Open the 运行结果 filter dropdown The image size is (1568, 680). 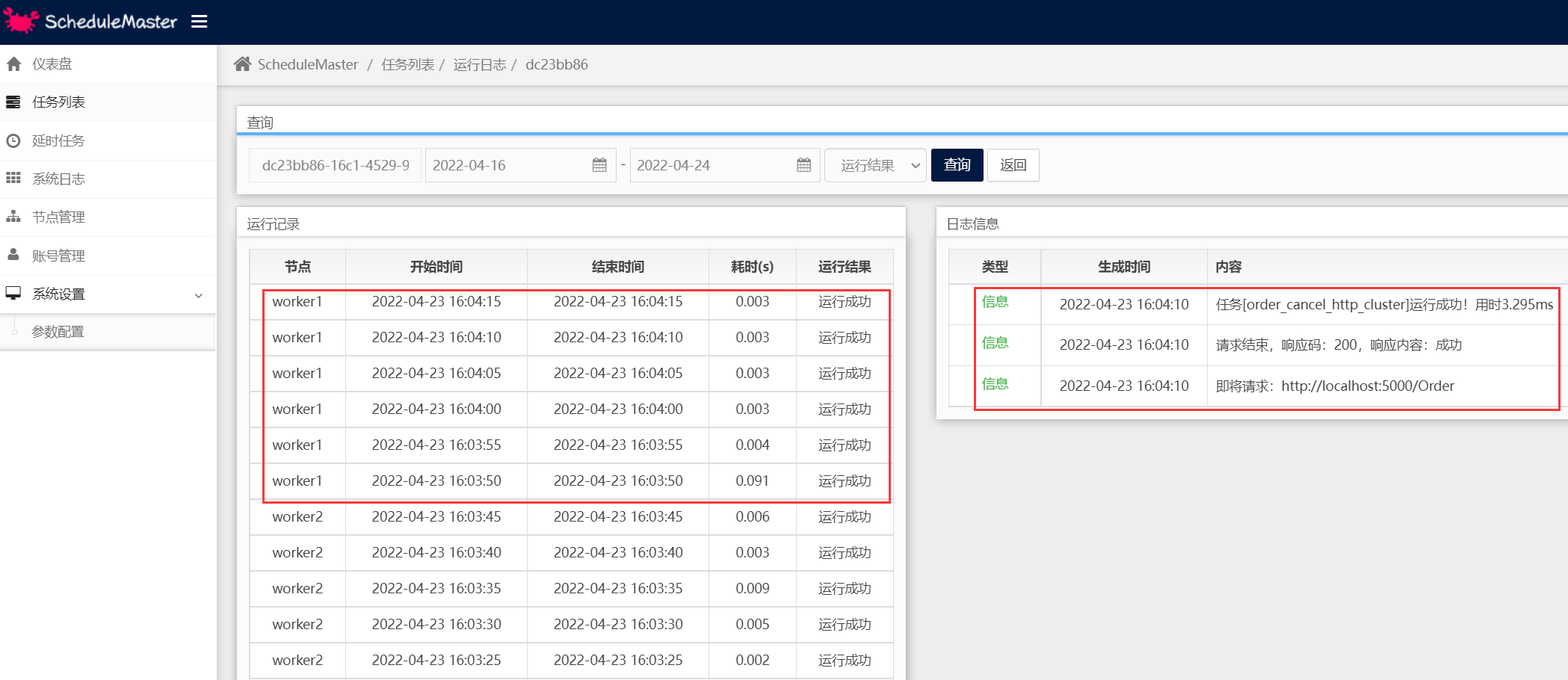point(875,165)
